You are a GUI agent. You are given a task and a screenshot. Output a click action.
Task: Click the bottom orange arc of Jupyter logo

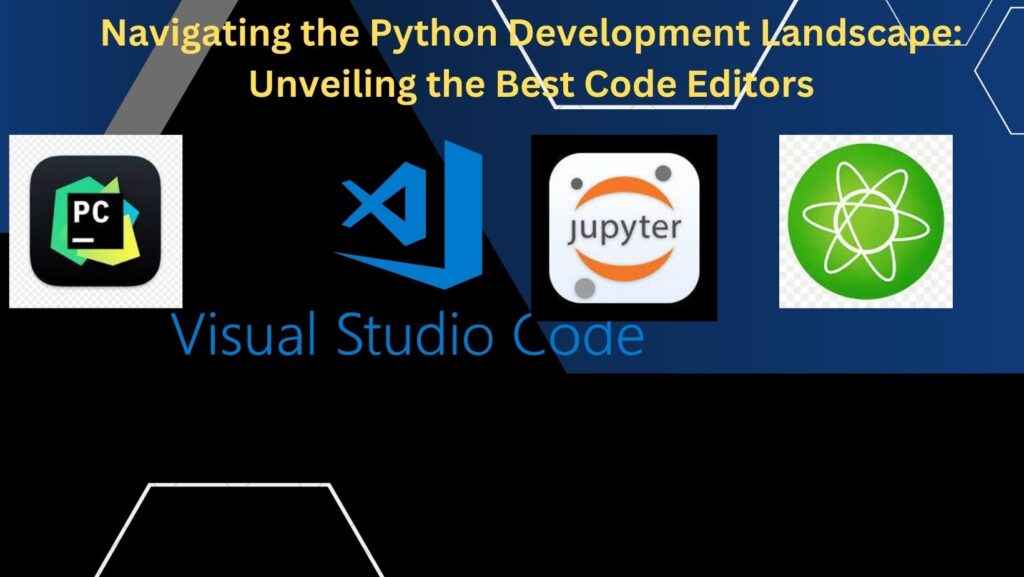point(623,266)
